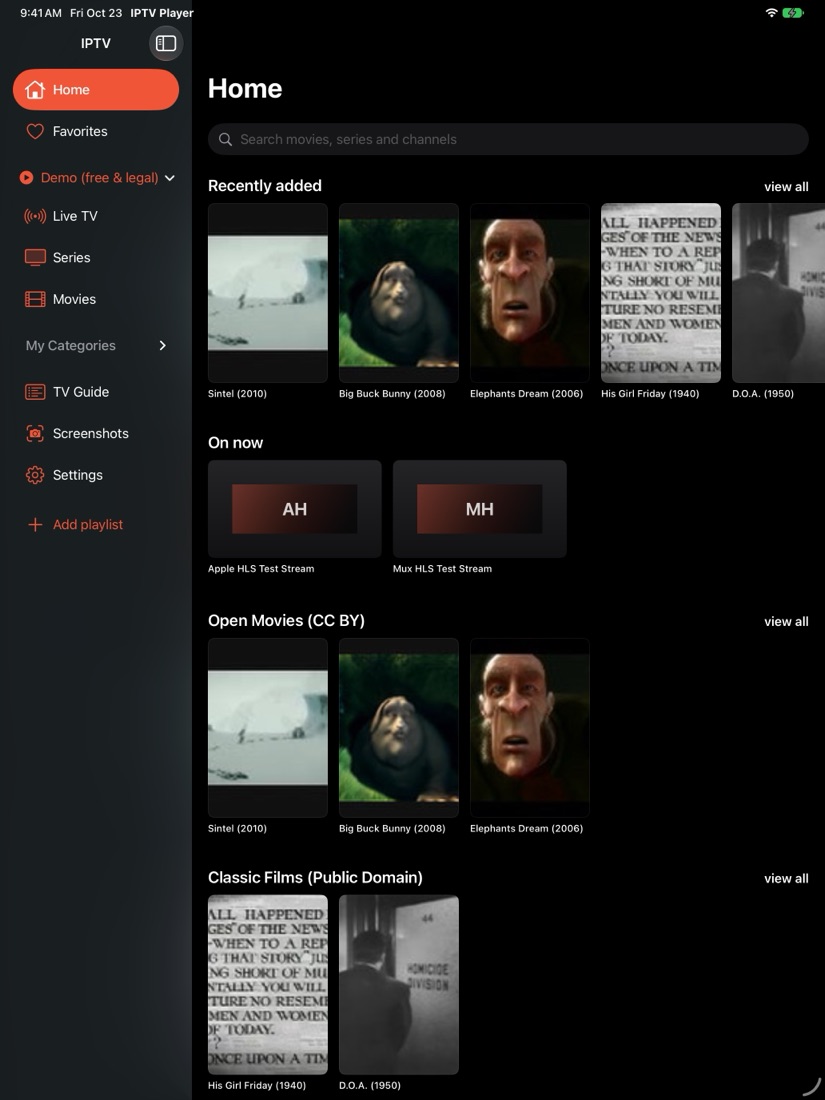Click 'Mux HLS Test Stream' caption text
This screenshot has height=1100, width=825.
(442, 569)
